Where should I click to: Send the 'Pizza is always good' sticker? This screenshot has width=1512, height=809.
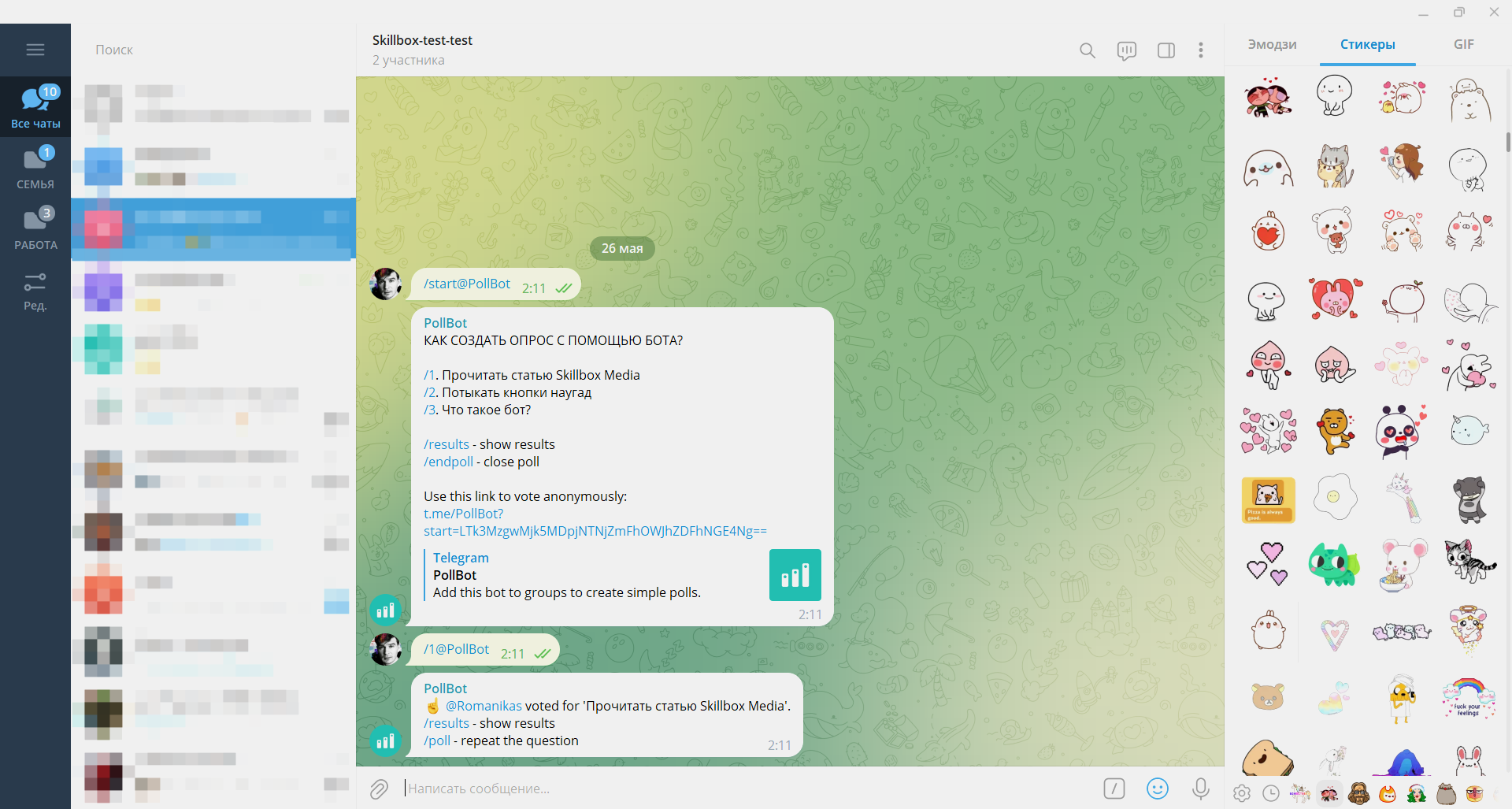[1268, 499]
